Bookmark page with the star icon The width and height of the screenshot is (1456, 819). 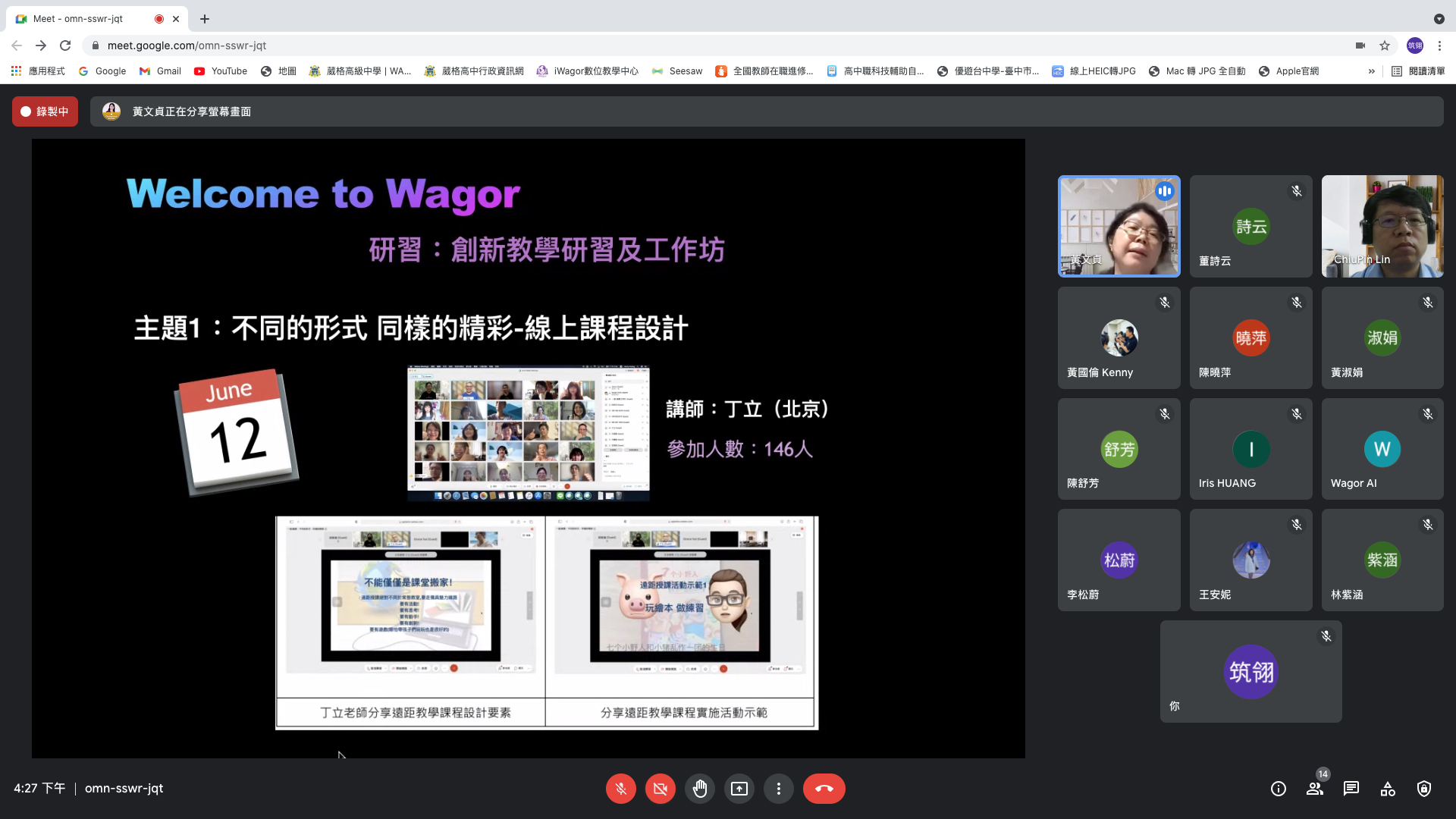(x=1385, y=45)
